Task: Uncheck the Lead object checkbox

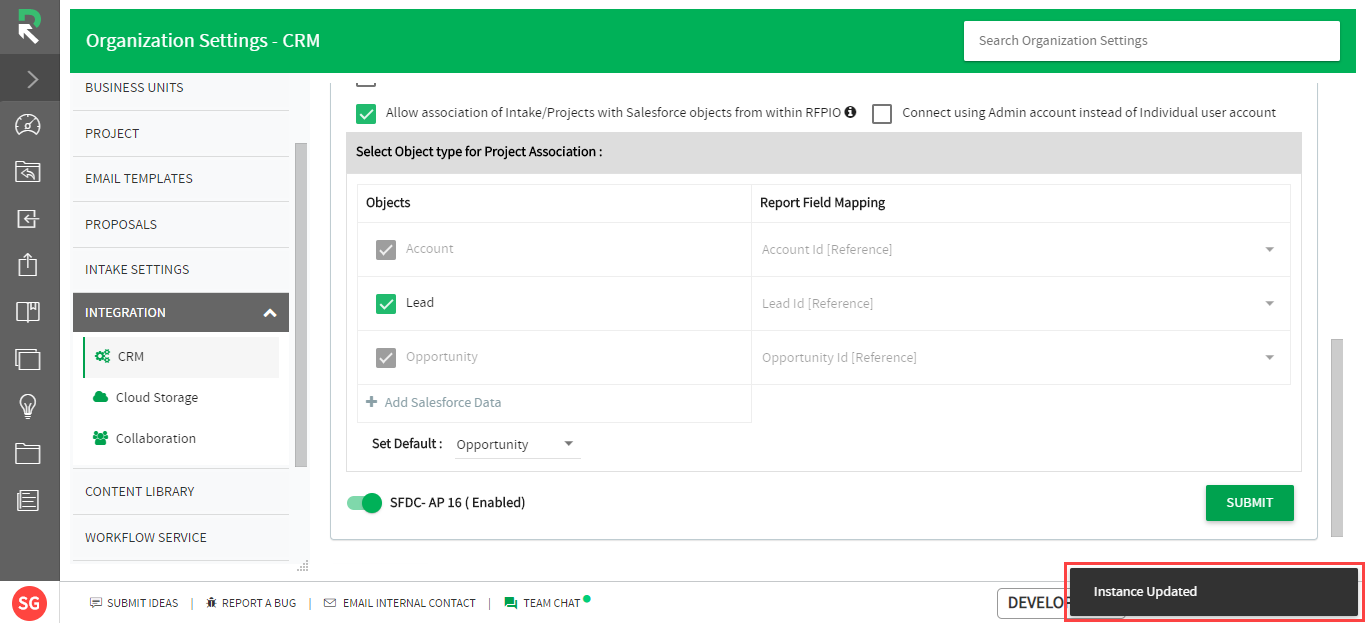Action: pyautogui.click(x=386, y=303)
